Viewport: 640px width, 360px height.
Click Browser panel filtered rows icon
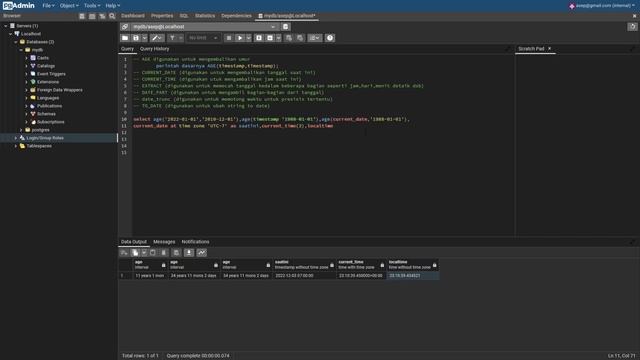[x=102, y=16]
